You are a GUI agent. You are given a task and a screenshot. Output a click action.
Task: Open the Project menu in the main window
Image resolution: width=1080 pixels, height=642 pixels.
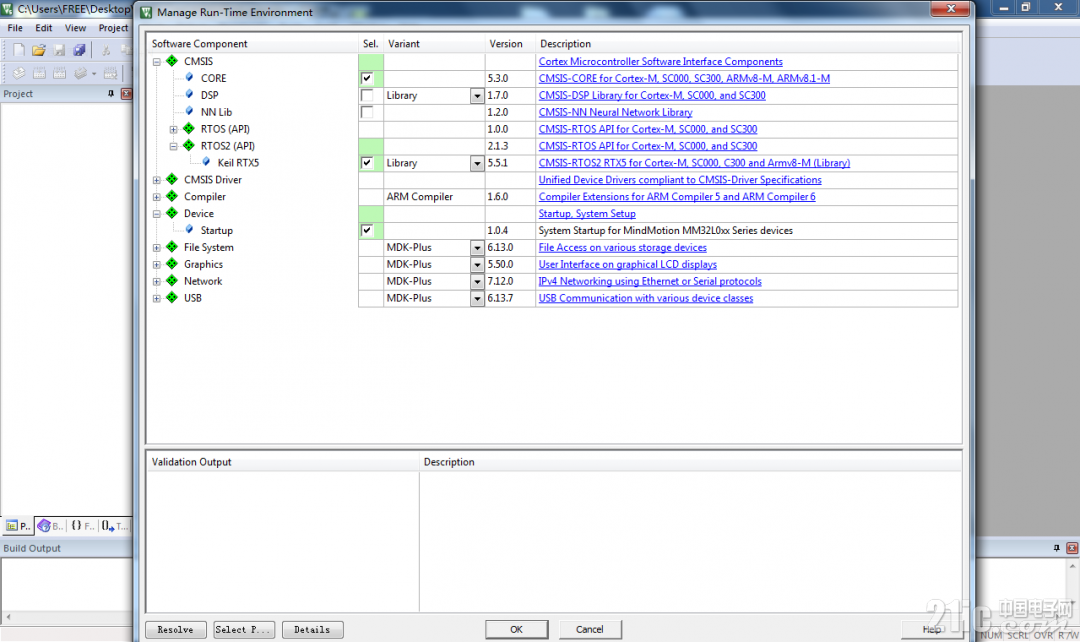(x=113, y=28)
